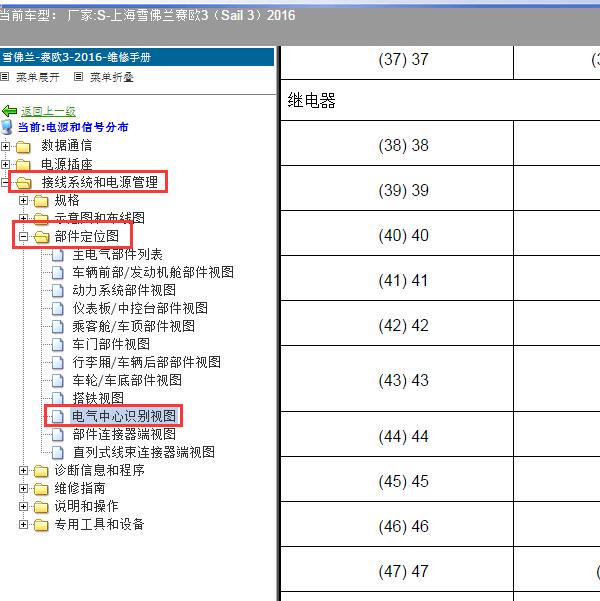Select the 接线系统和电源管理 folder label
The height and width of the screenshot is (601, 600).
pos(100,182)
